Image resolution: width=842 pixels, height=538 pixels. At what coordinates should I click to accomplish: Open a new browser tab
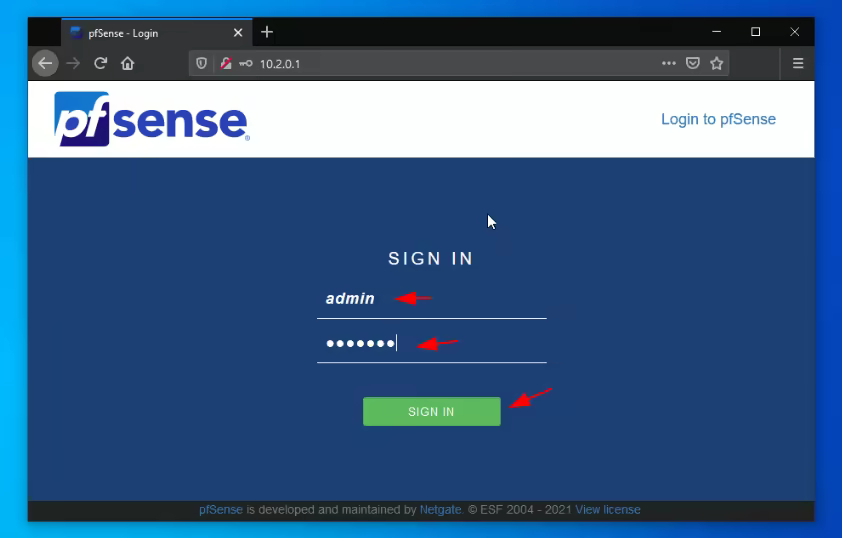pos(267,32)
